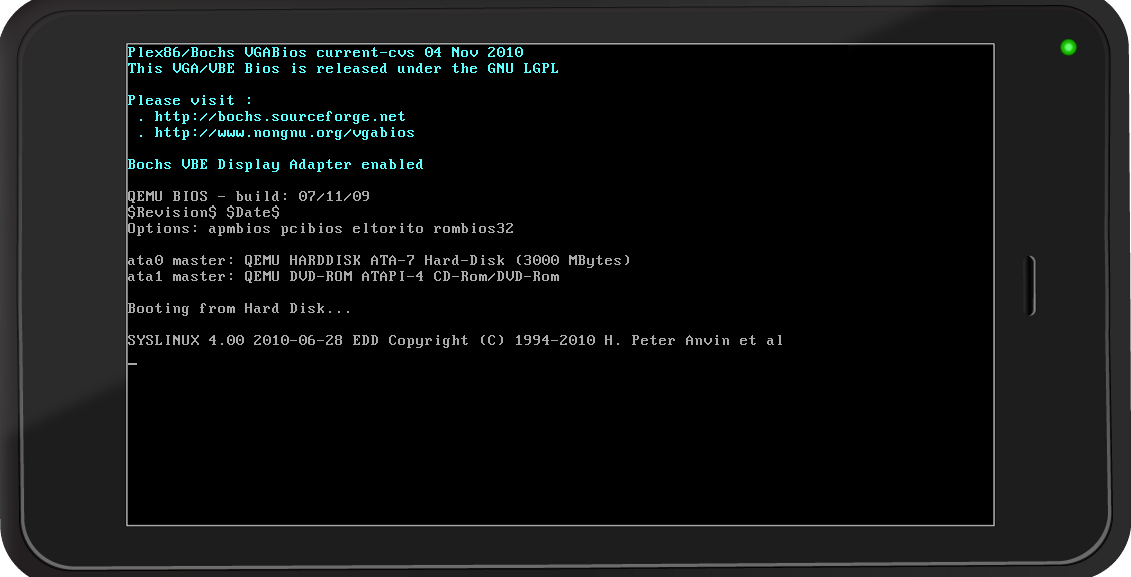Click the 'Please visit :' text
This screenshot has width=1131, height=577.
pos(190,101)
